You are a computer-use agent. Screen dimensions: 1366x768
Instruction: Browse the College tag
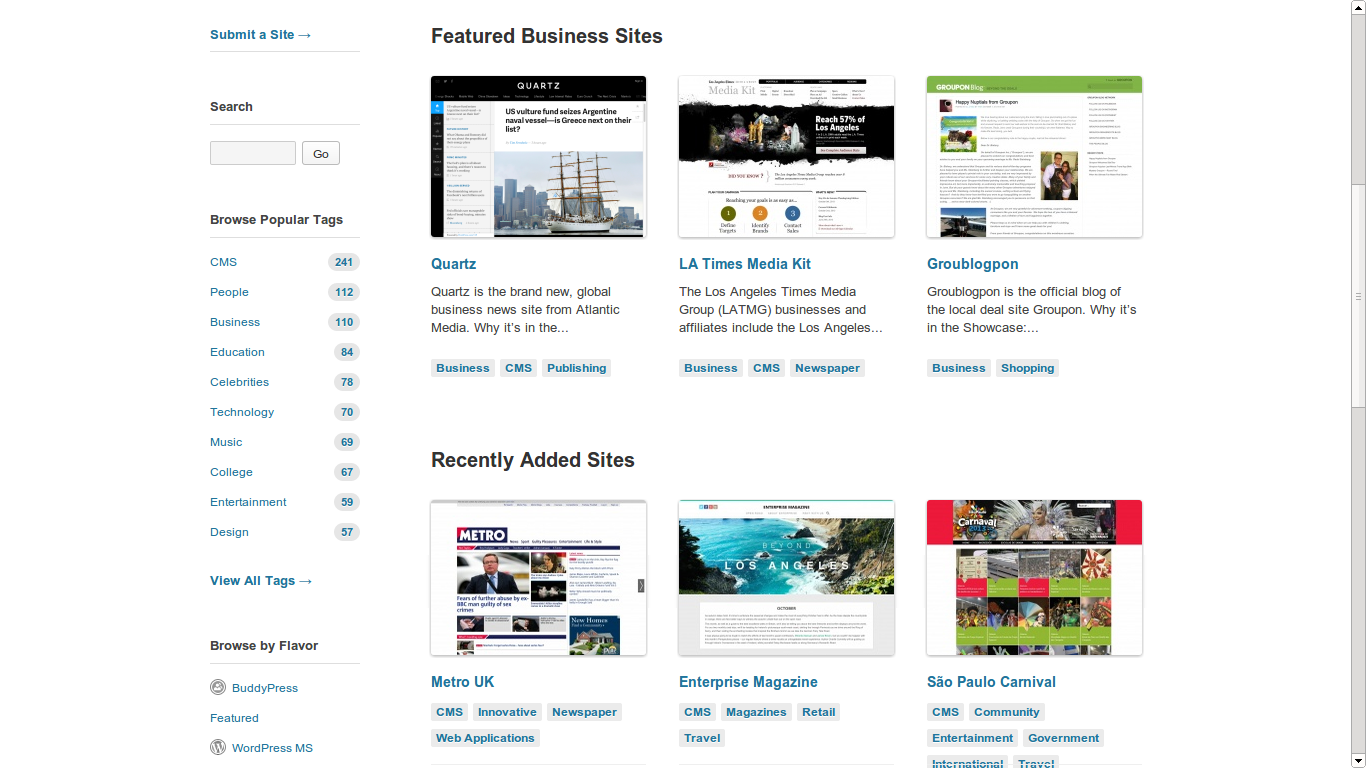pyautogui.click(x=231, y=472)
